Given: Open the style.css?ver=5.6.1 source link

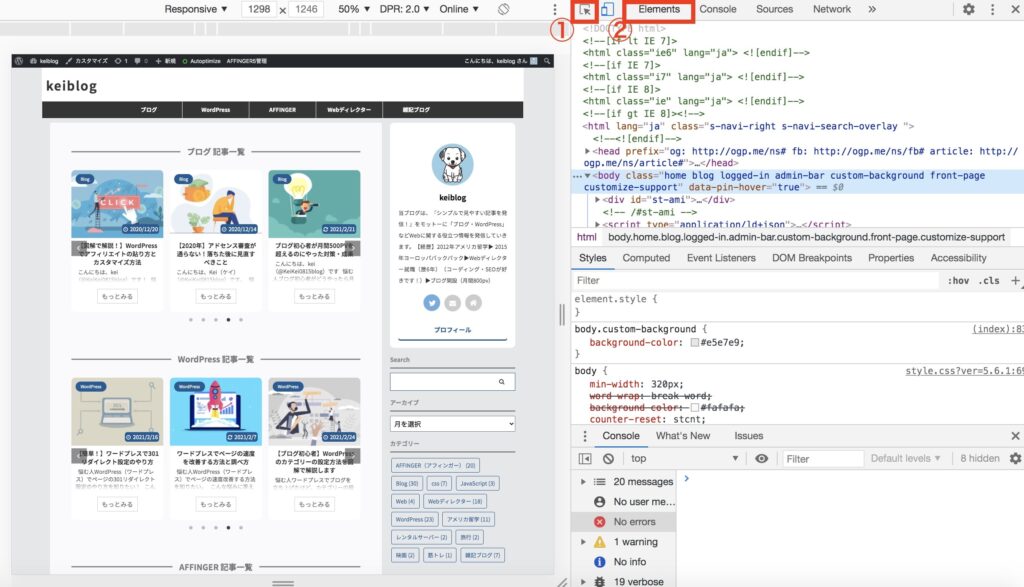Looking at the screenshot, I should 964,371.
